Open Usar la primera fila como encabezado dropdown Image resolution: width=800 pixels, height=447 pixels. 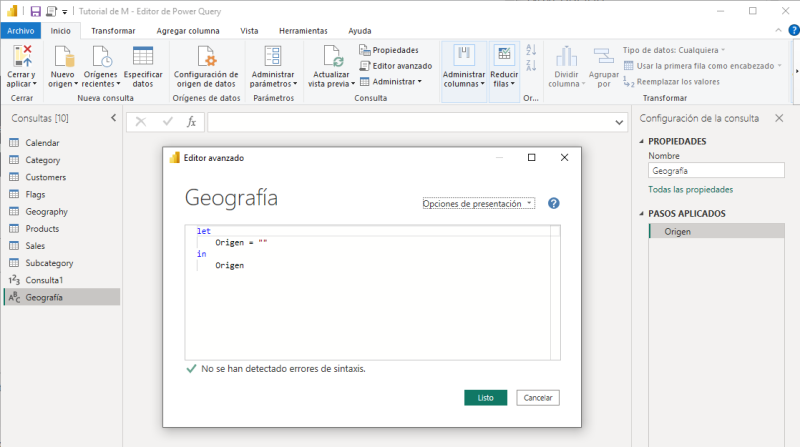(703, 66)
